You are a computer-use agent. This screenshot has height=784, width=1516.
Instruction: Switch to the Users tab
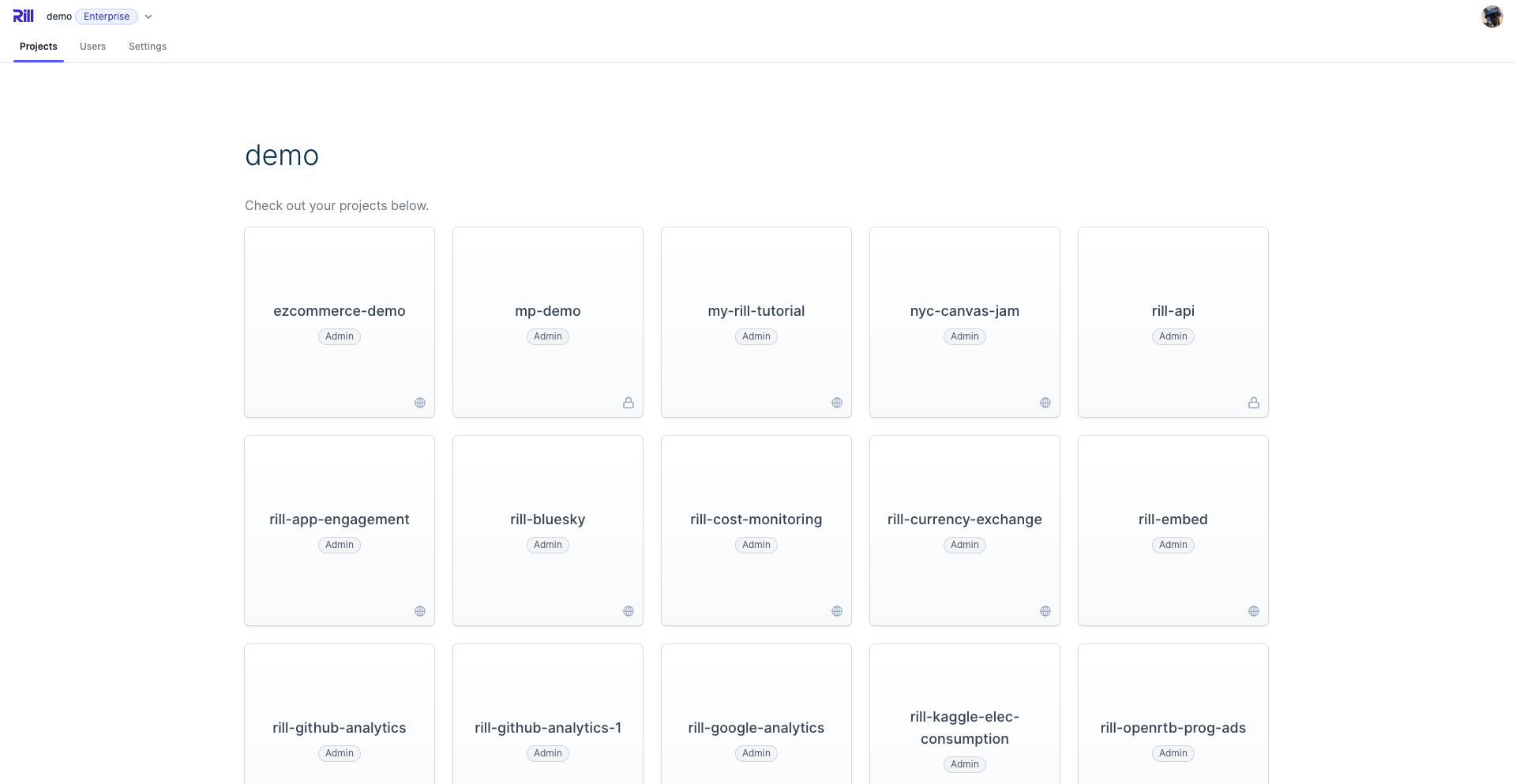92,47
